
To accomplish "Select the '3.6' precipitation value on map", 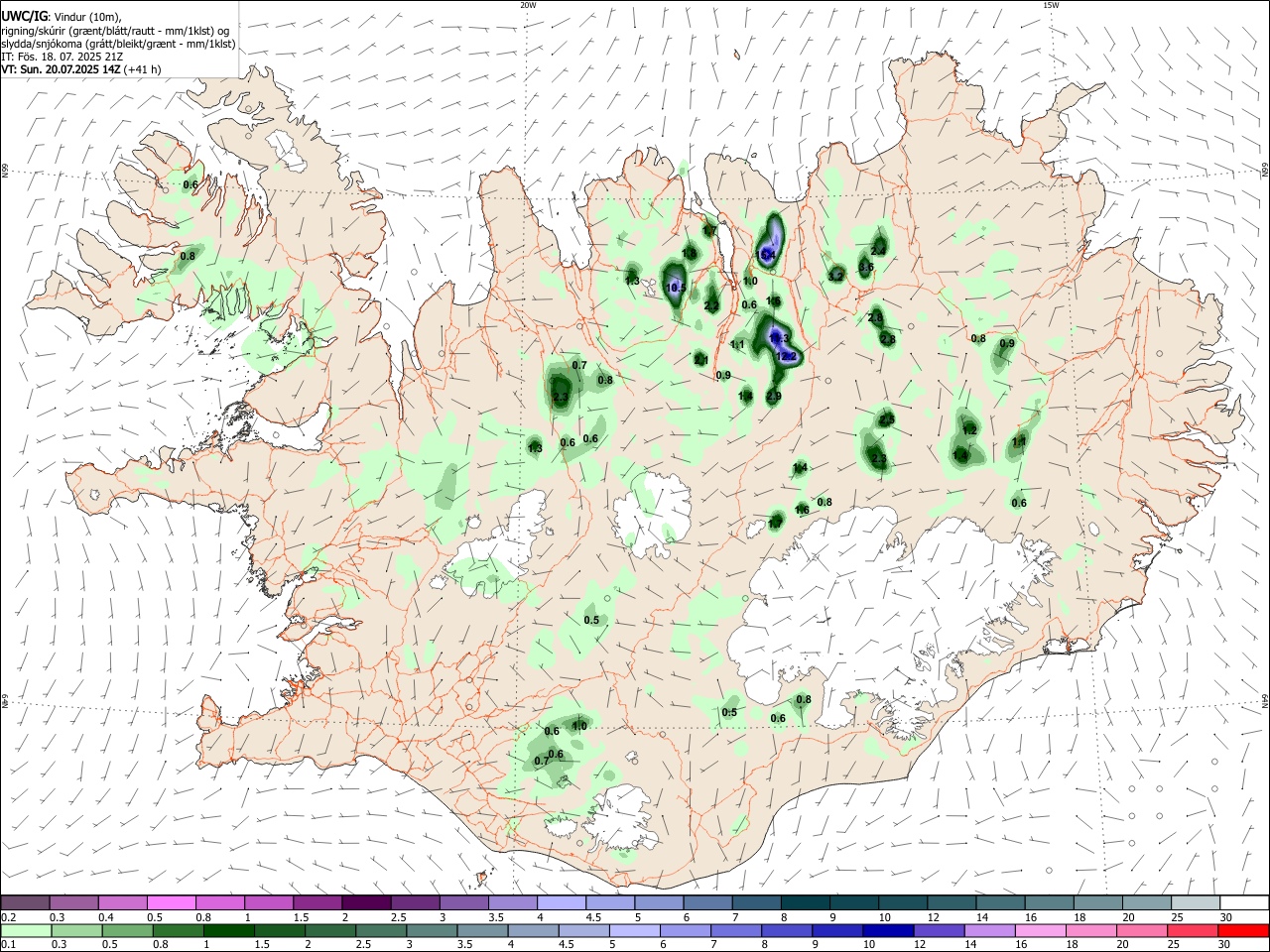I will [x=866, y=268].
